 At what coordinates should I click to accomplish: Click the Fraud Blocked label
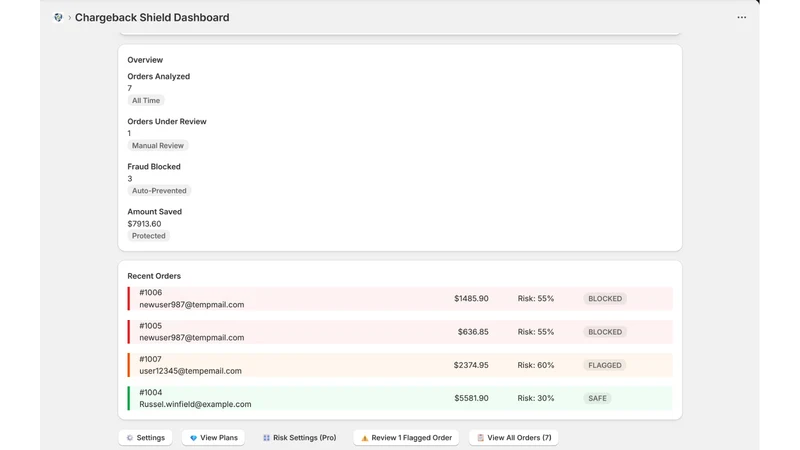(x=154, y=167)
